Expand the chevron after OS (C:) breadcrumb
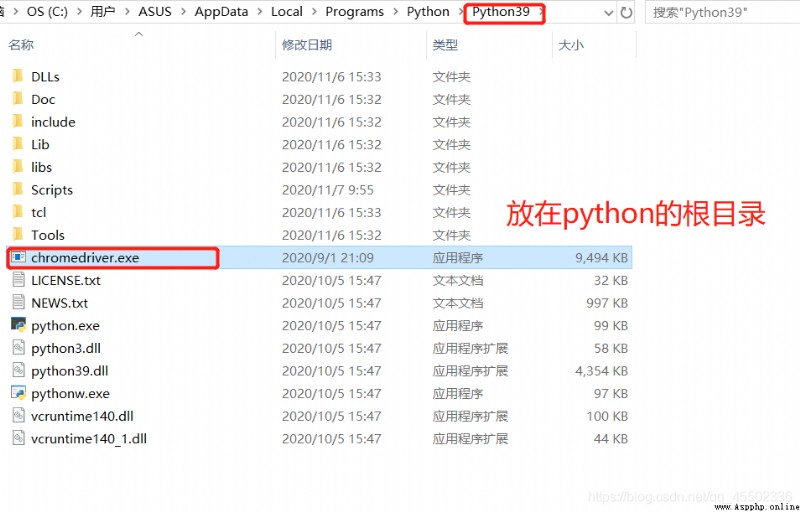 pyautogui.click(x=79, y=12)
